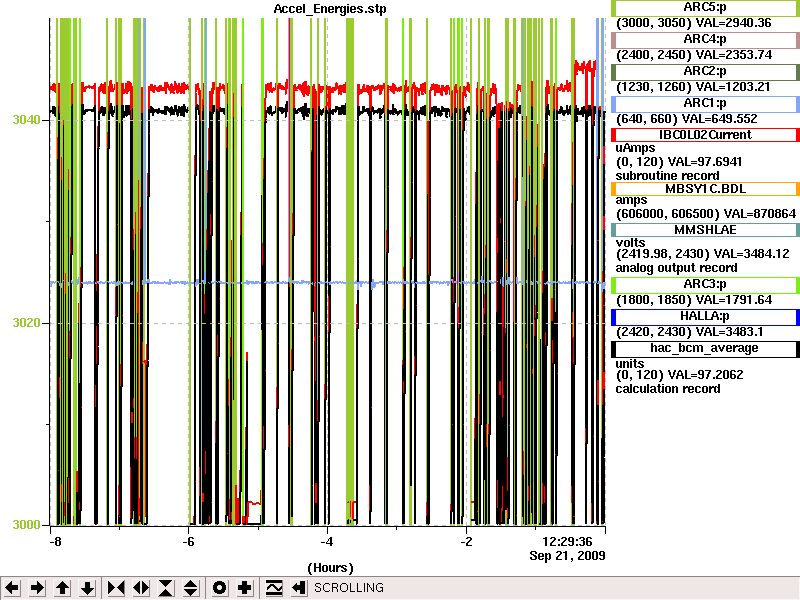Click the 3020 y-axis label
800x600 pixels.
click(27, 323)
